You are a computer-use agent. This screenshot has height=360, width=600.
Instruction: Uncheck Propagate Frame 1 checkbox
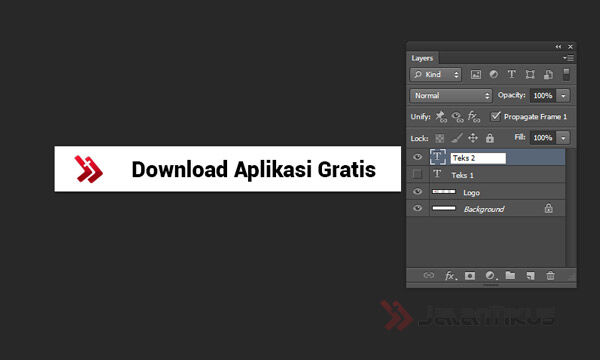click(x=496, y=116)
